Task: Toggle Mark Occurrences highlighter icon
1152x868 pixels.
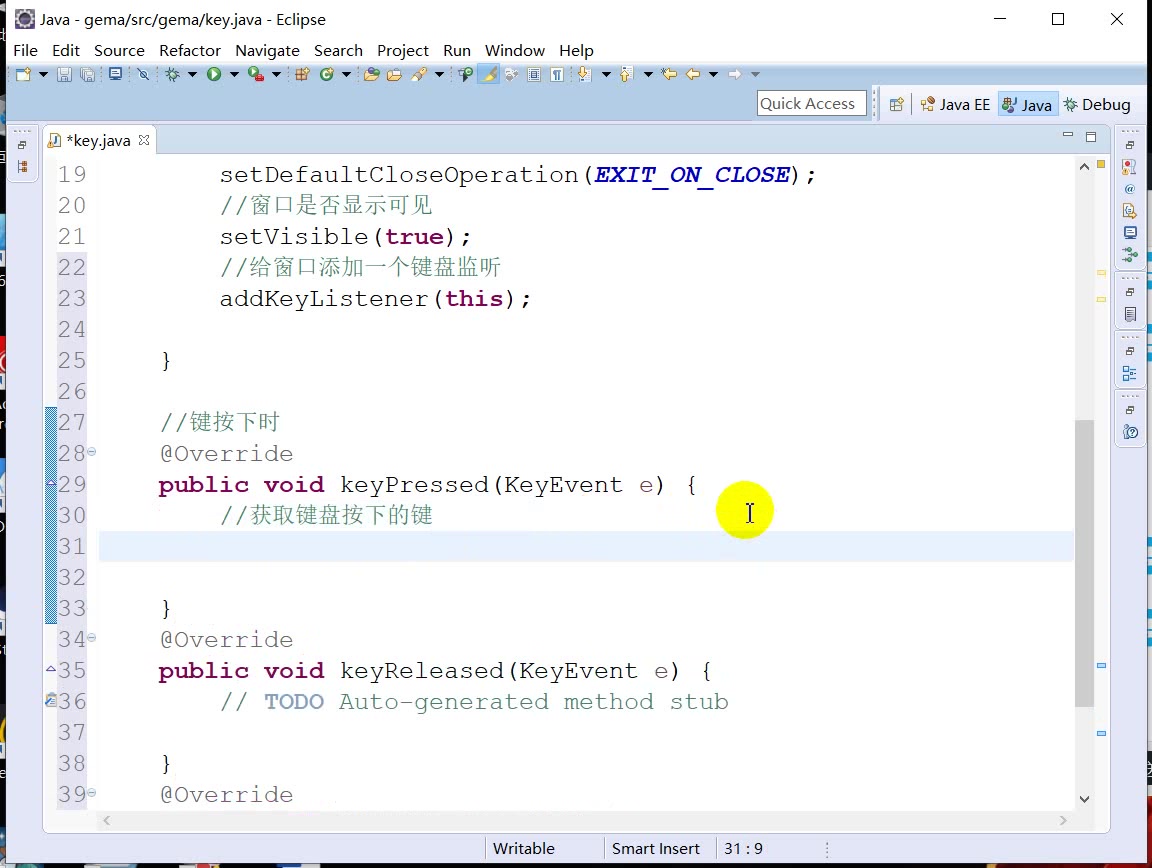Action: click(489, 74)
